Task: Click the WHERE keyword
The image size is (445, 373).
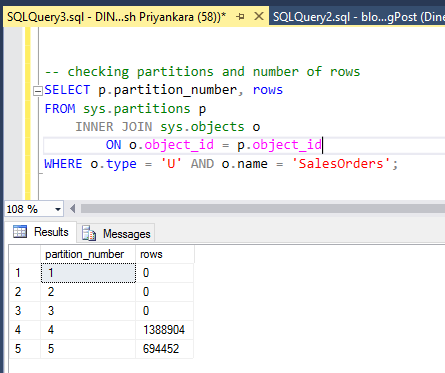Action: point(63,164)
